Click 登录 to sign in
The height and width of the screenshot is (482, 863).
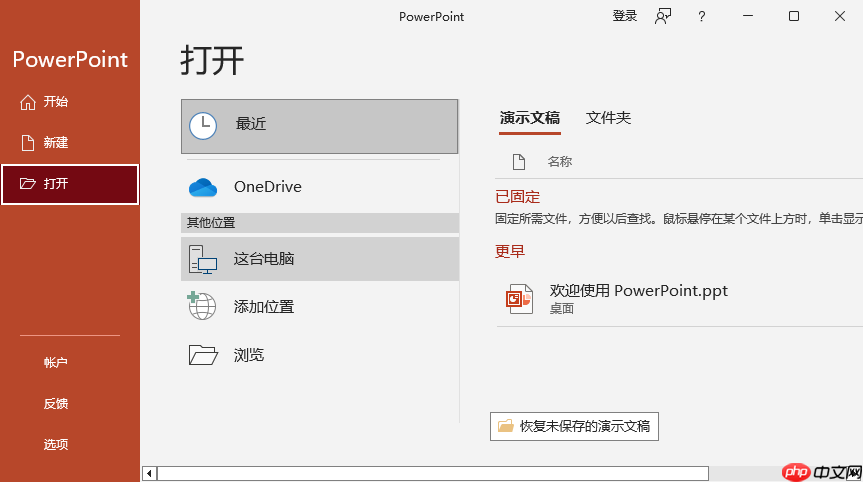click(x=625, y=16)
